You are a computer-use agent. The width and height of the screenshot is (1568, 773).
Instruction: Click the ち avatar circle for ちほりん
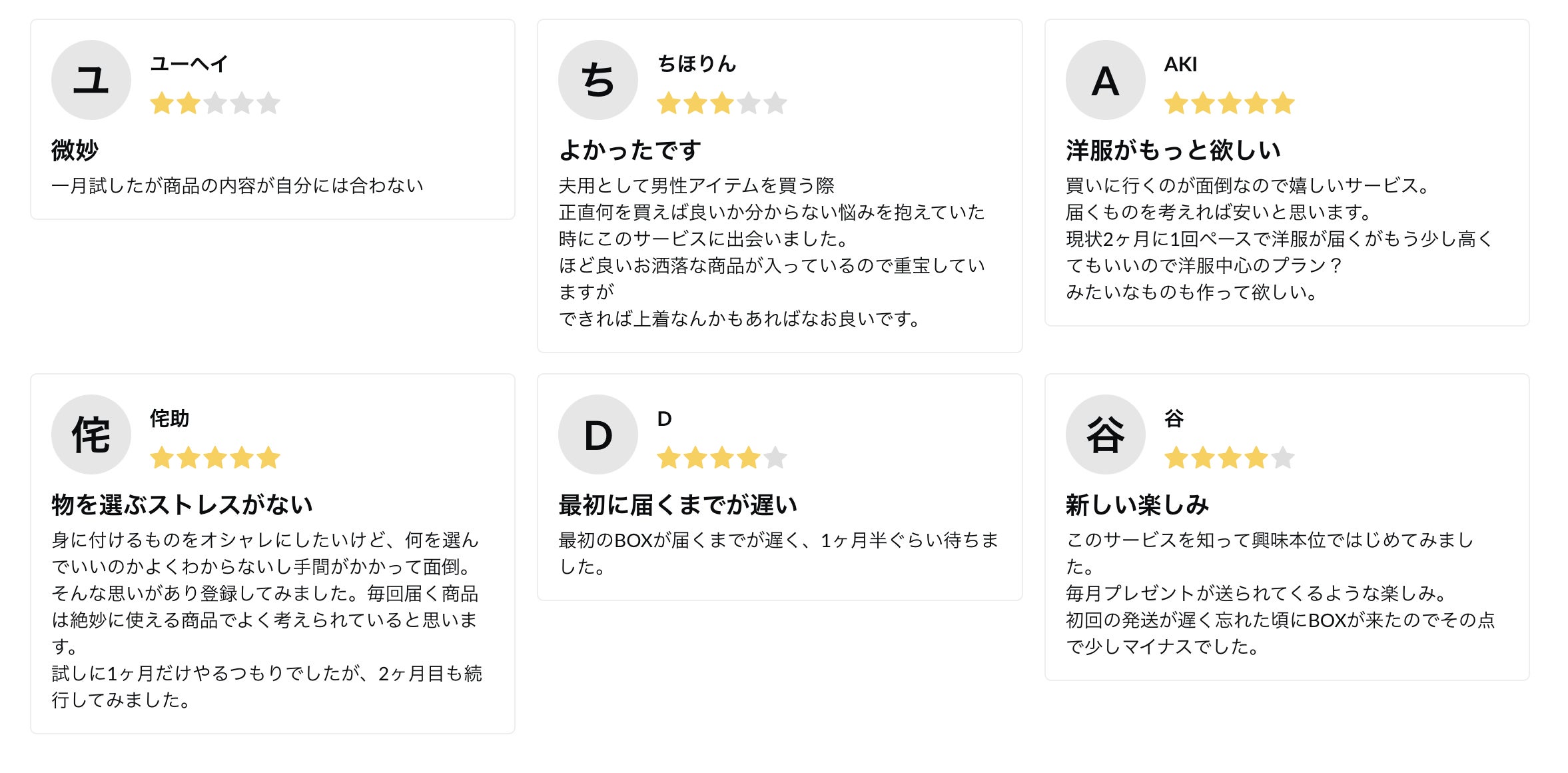[x=598, y=80]
